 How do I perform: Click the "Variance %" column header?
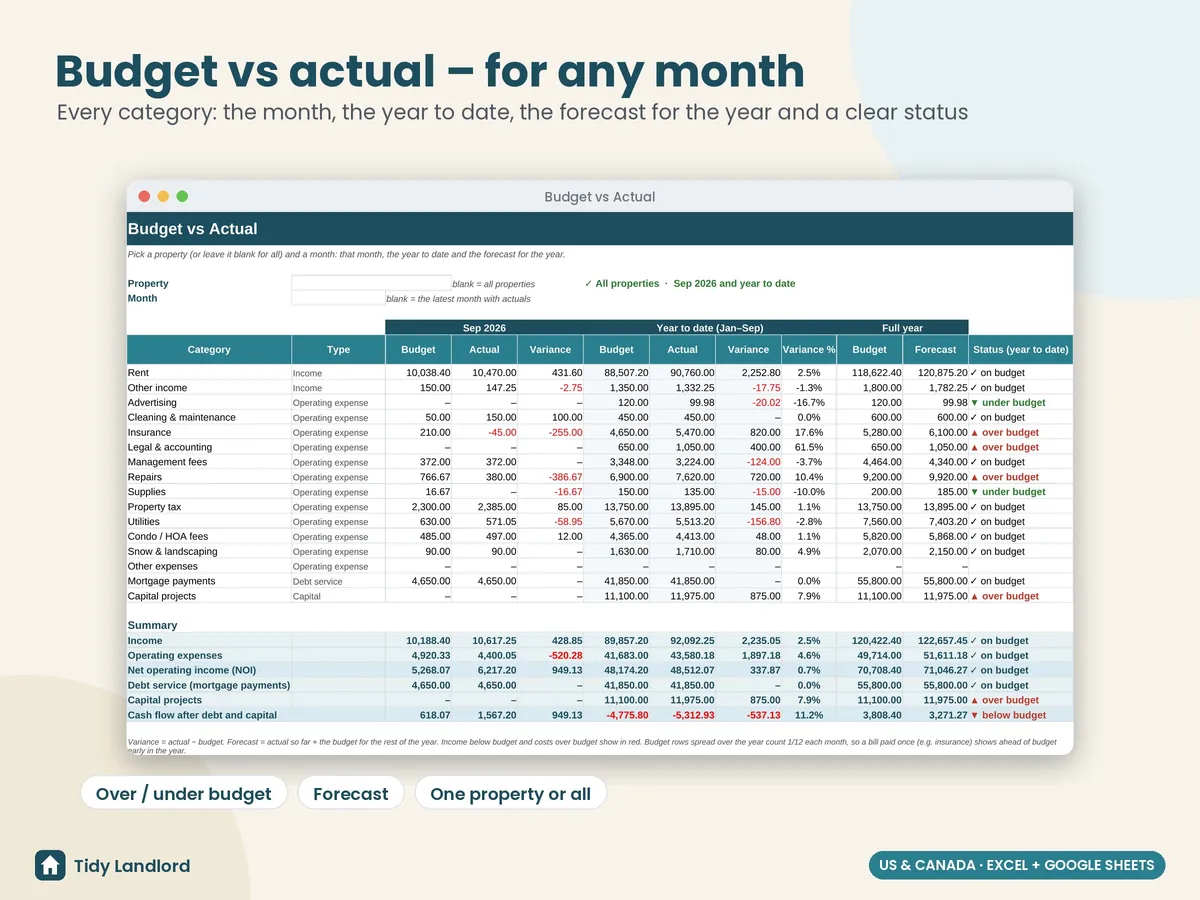808,349
